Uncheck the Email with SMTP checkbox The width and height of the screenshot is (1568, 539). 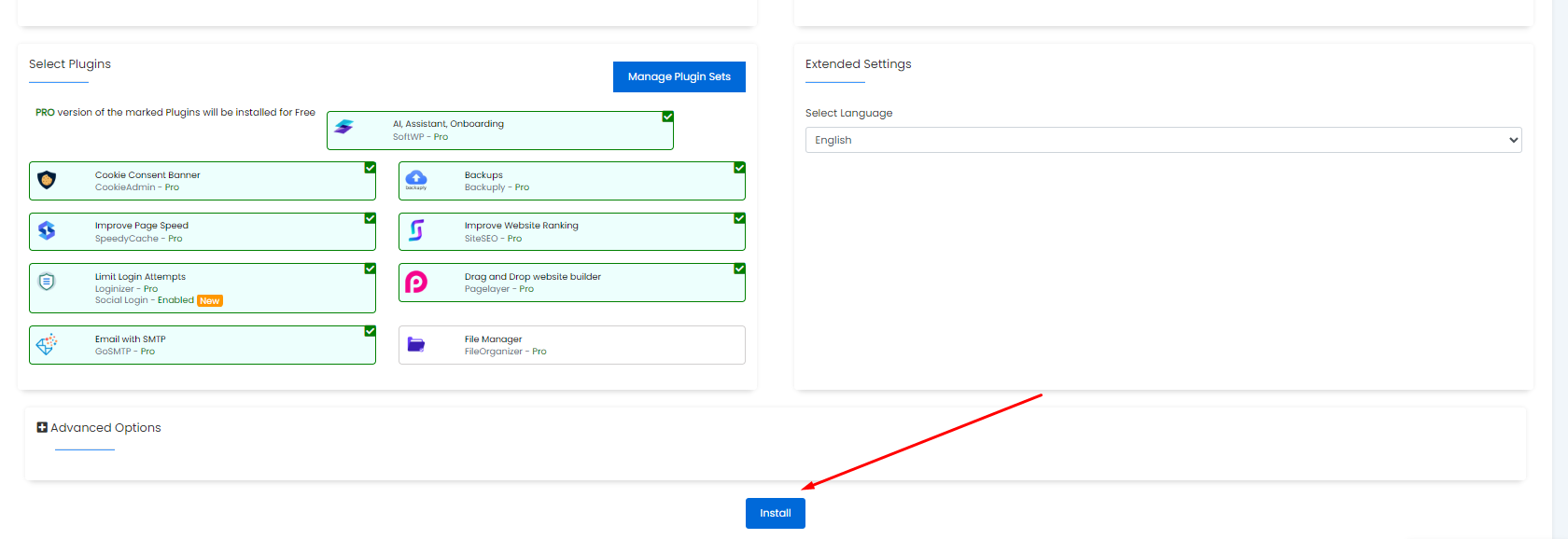tap(370, 331)
